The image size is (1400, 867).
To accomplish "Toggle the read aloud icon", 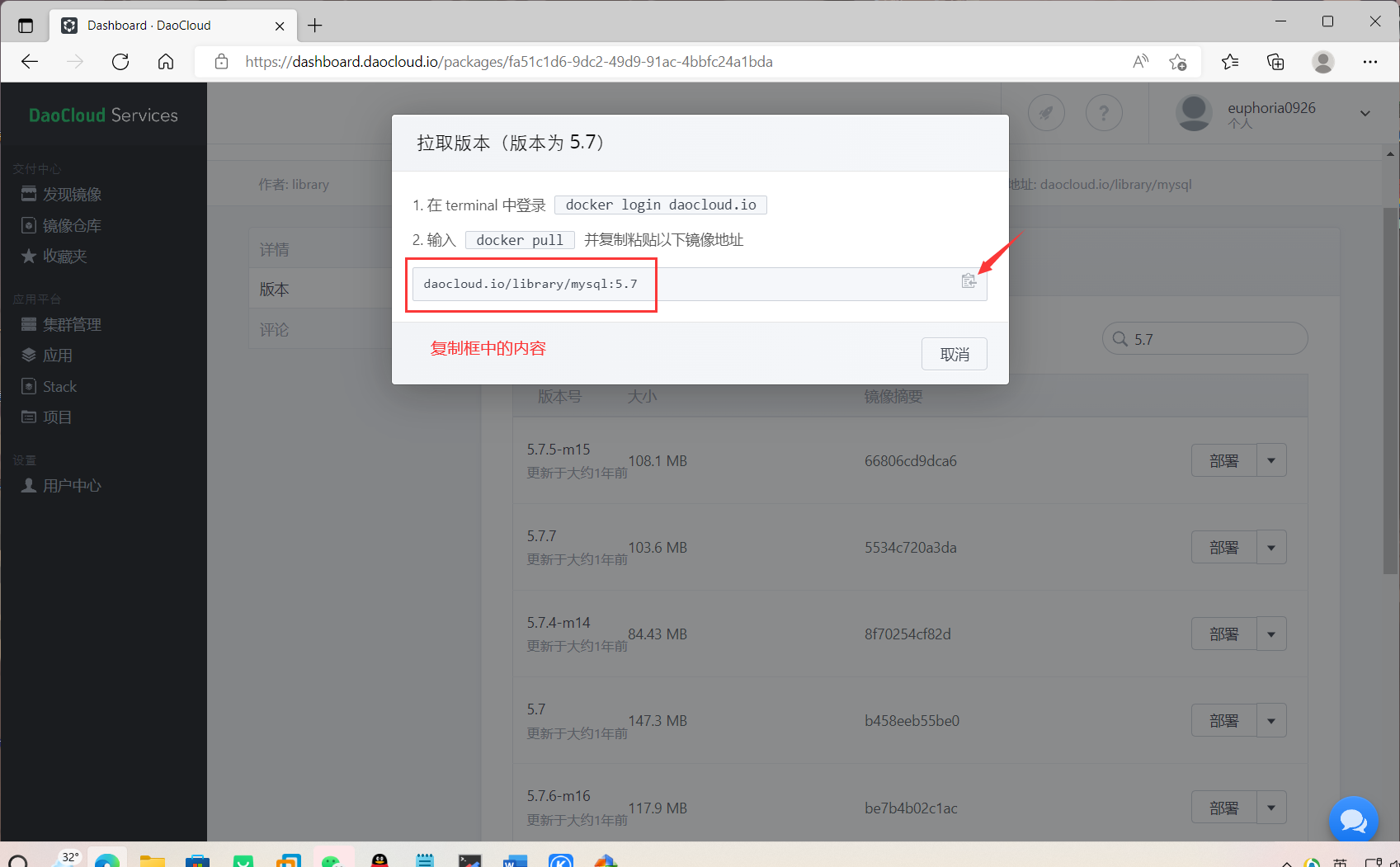I will point(1141,62).
